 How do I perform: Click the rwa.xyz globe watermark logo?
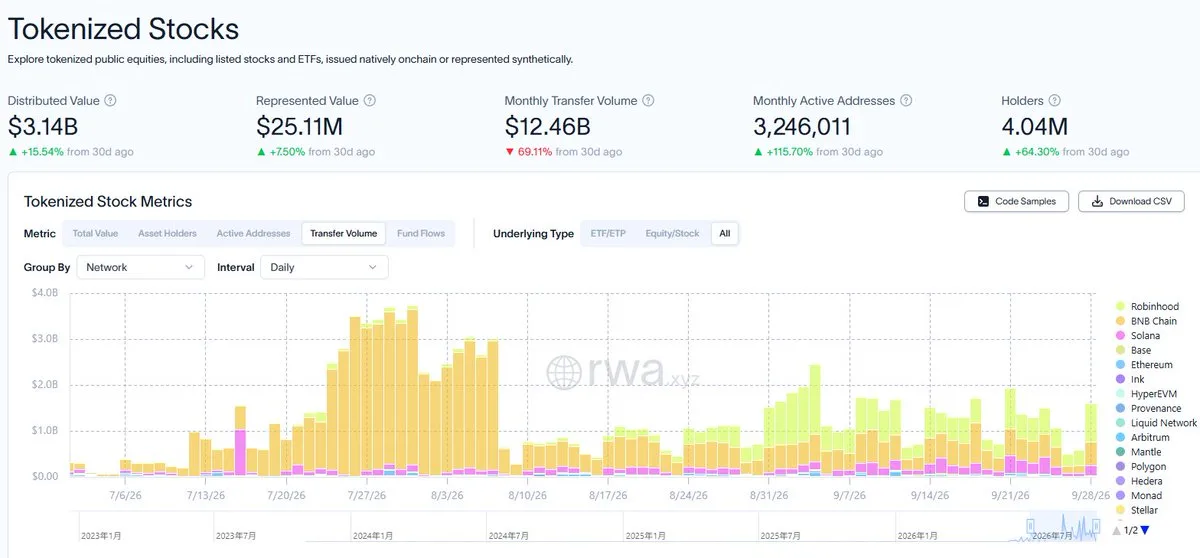[x=565, y=372]
